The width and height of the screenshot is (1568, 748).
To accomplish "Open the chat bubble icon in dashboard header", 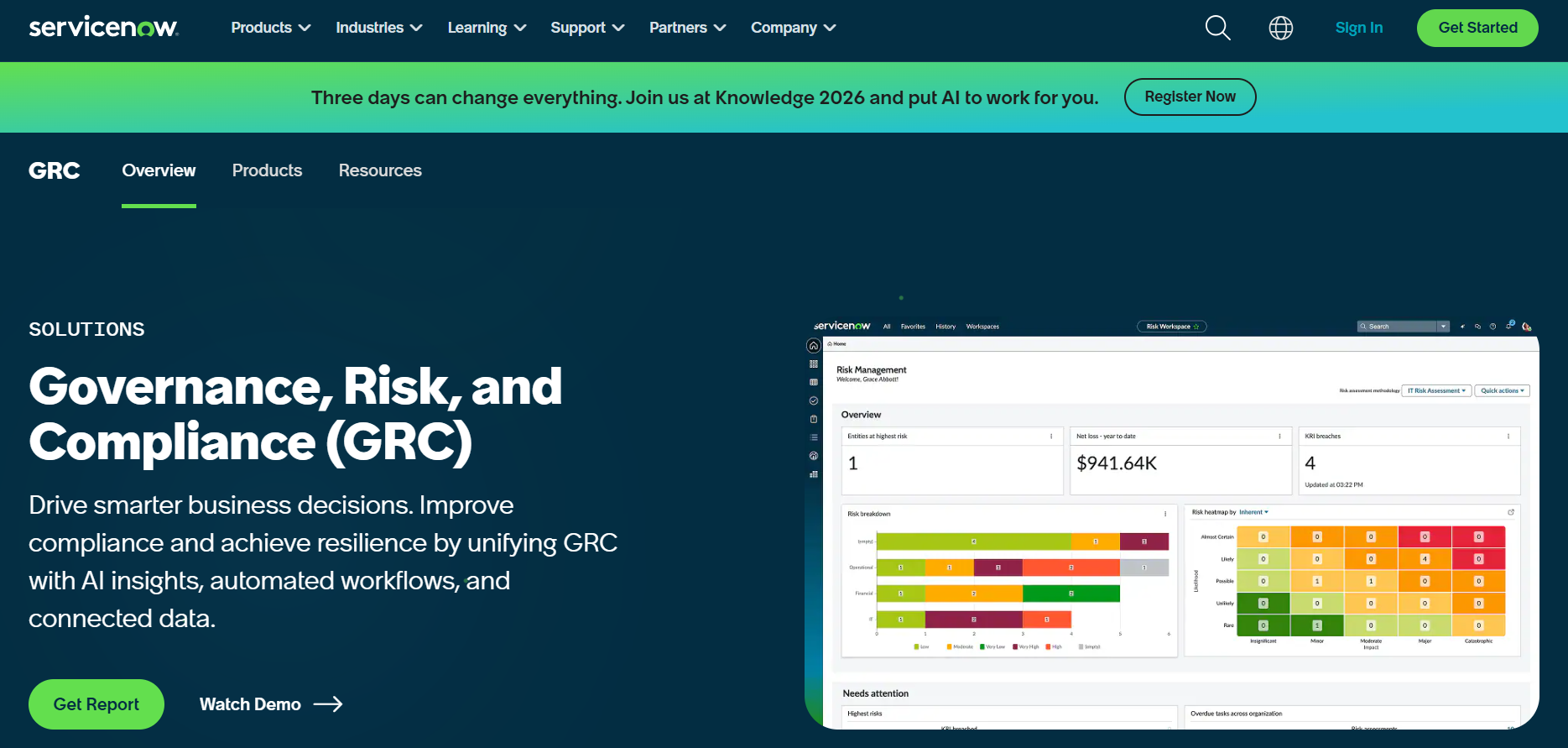I will (1477, 327).
